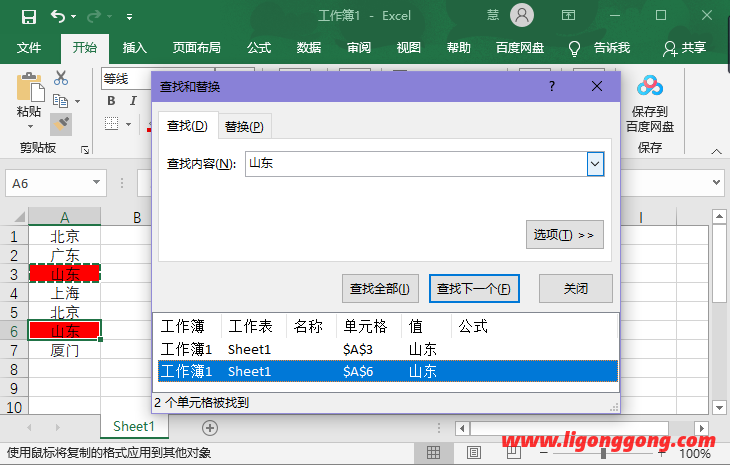This screenshot has width=730, height=465.
Task: Click the 查找内容 input field
Action: pos(416,164)
